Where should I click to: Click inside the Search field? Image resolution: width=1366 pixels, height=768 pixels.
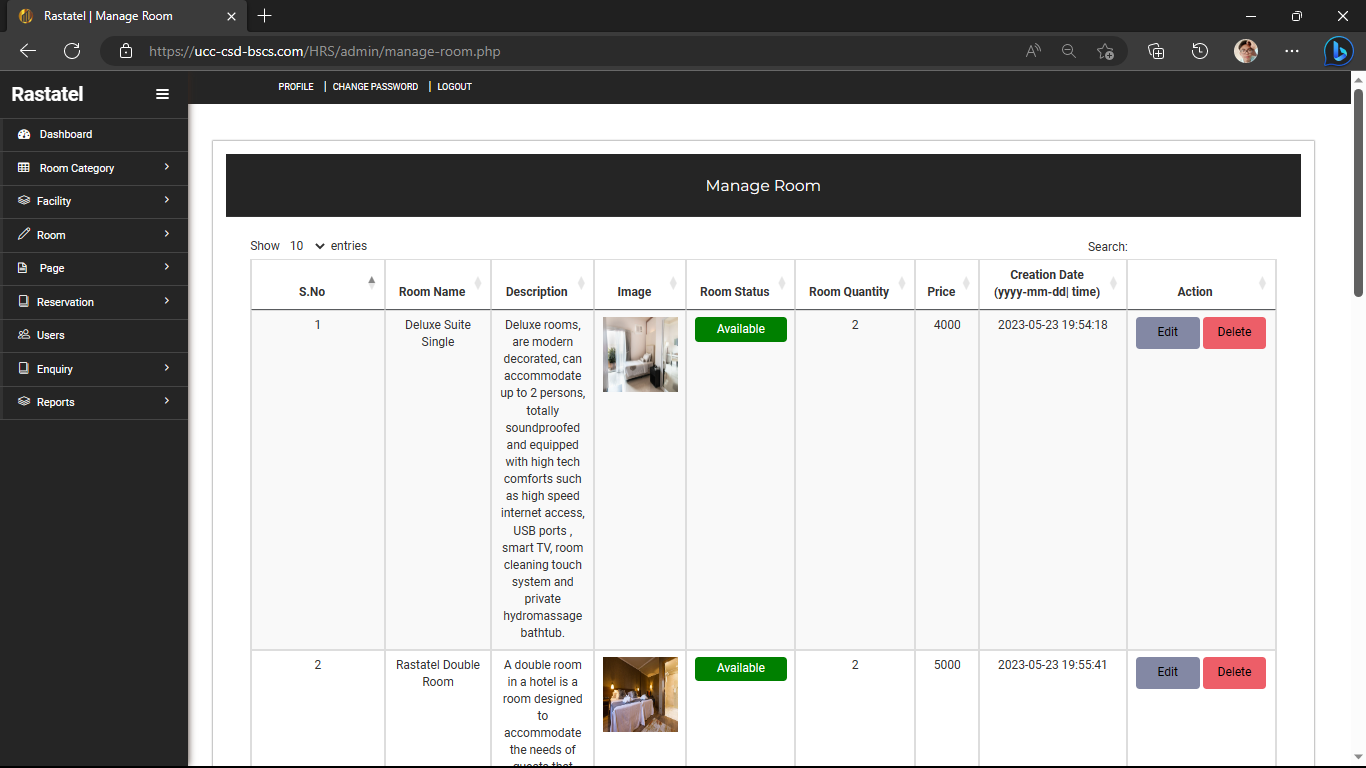pos(1200,246)
